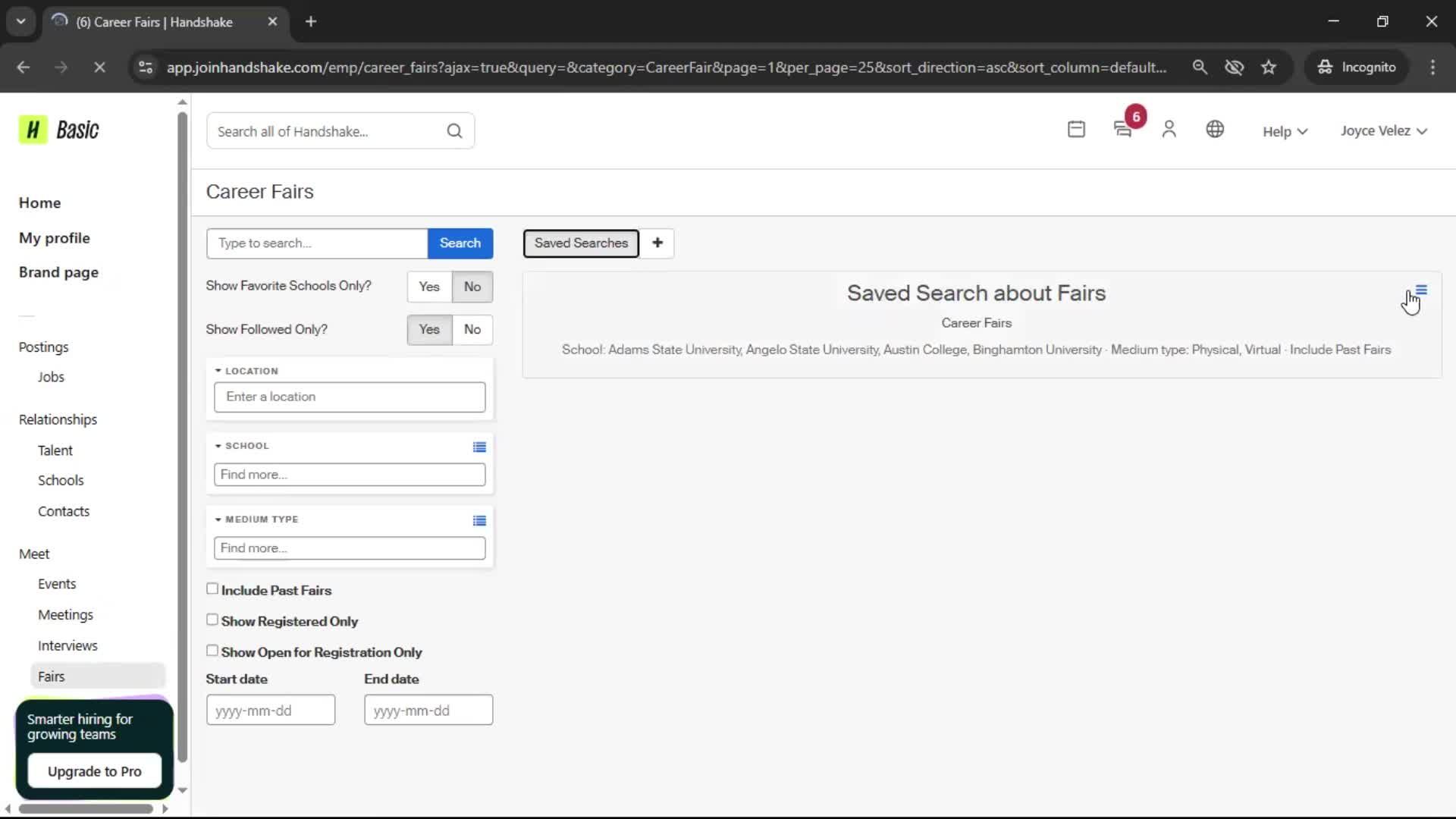Set Show Followed Only to Yes
Image resolution: width=1456 pixels, height=819 pixels.
[x=429, y=330]
